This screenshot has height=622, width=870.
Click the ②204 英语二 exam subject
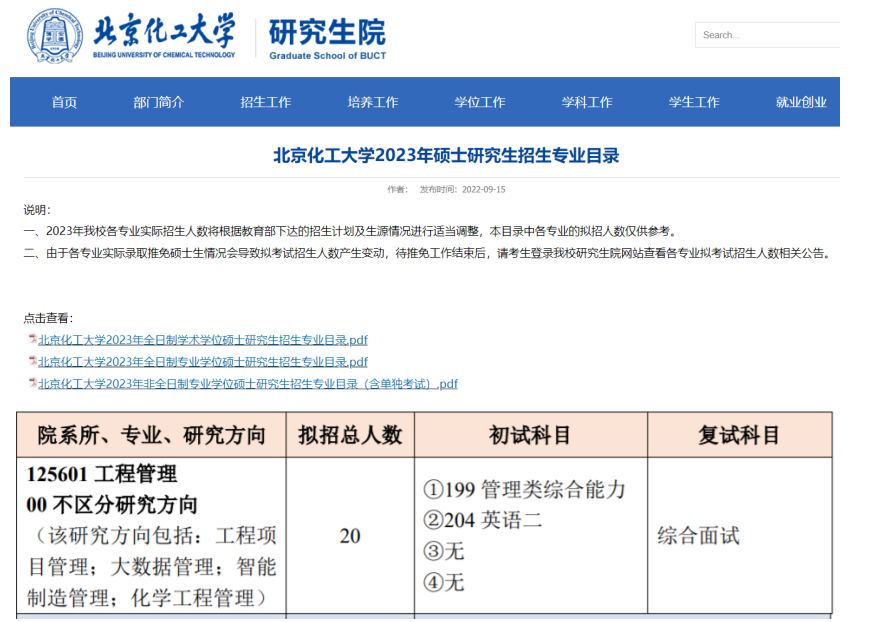[482, 520]
